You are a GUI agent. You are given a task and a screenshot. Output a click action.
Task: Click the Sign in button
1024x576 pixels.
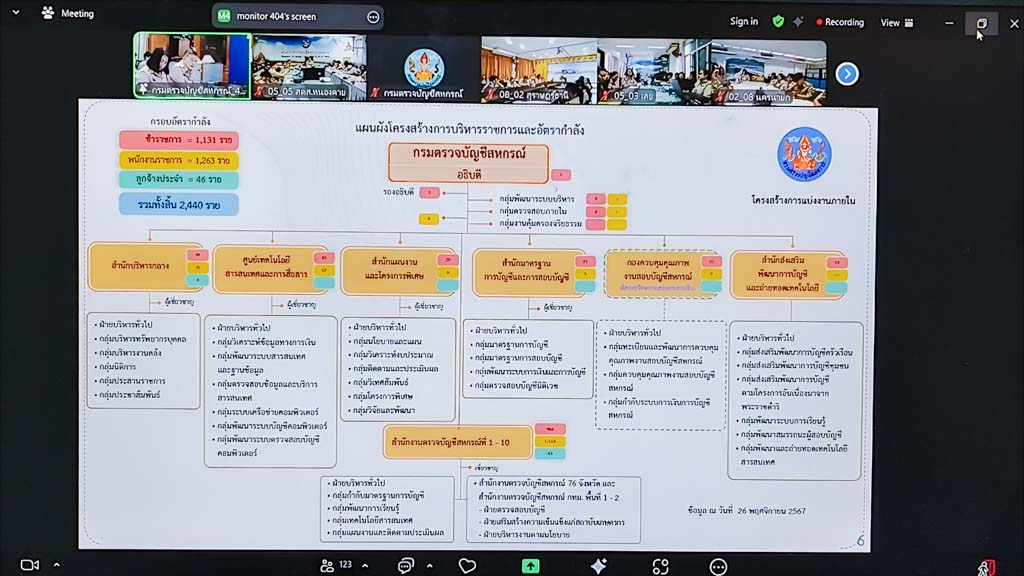(x=744, y=22)
